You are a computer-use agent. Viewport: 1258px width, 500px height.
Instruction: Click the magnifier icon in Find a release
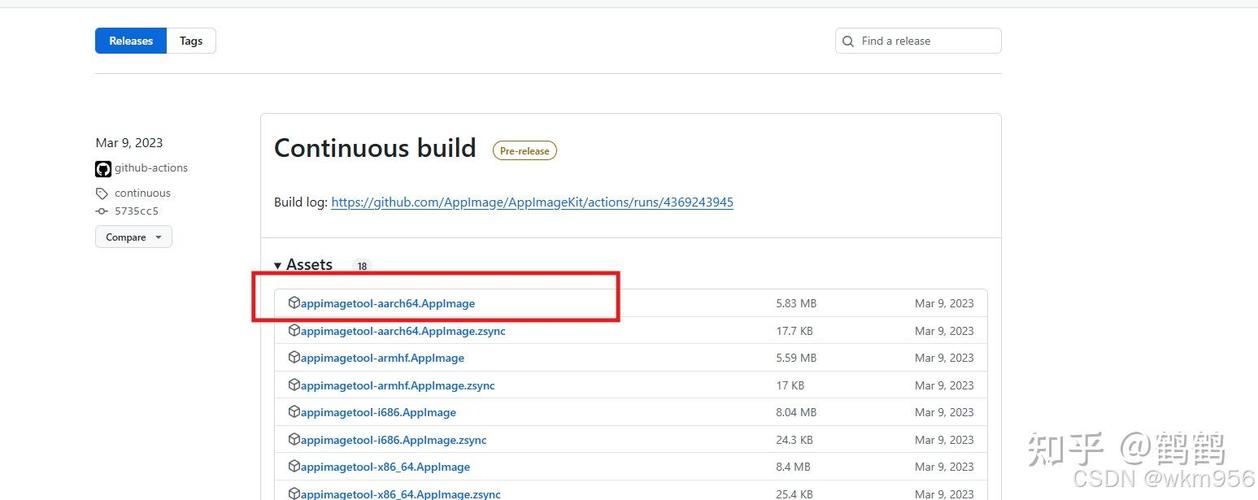point(849,41)
